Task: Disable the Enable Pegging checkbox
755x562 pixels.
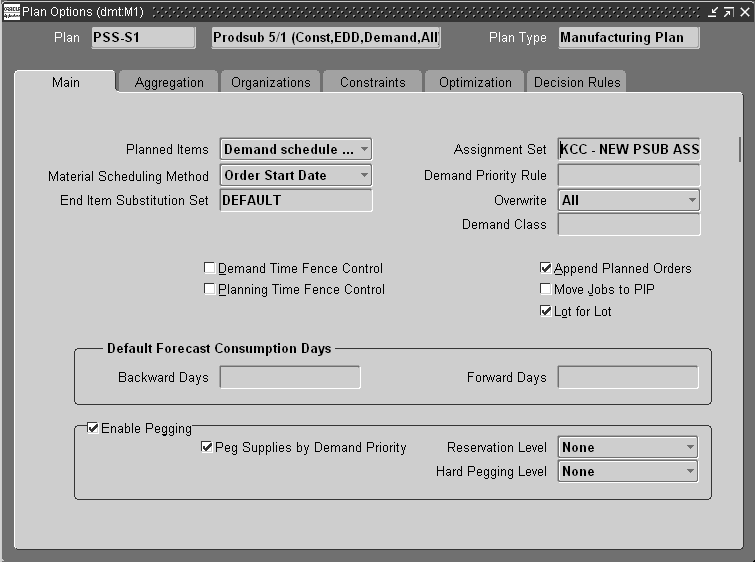Action: pos(93,428)
